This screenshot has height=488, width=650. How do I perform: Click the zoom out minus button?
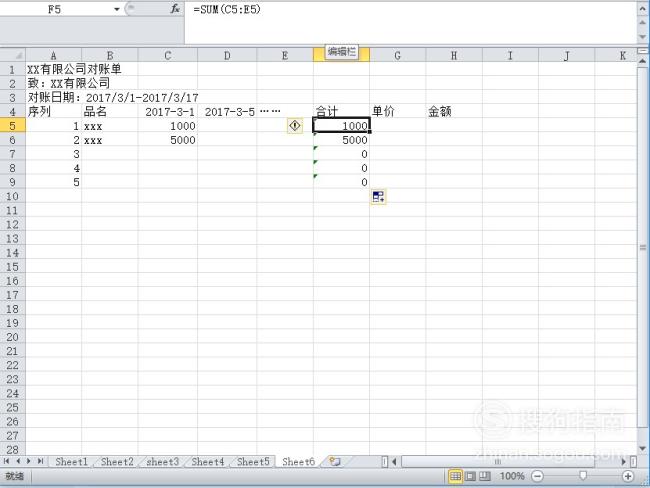pos(537,476)
